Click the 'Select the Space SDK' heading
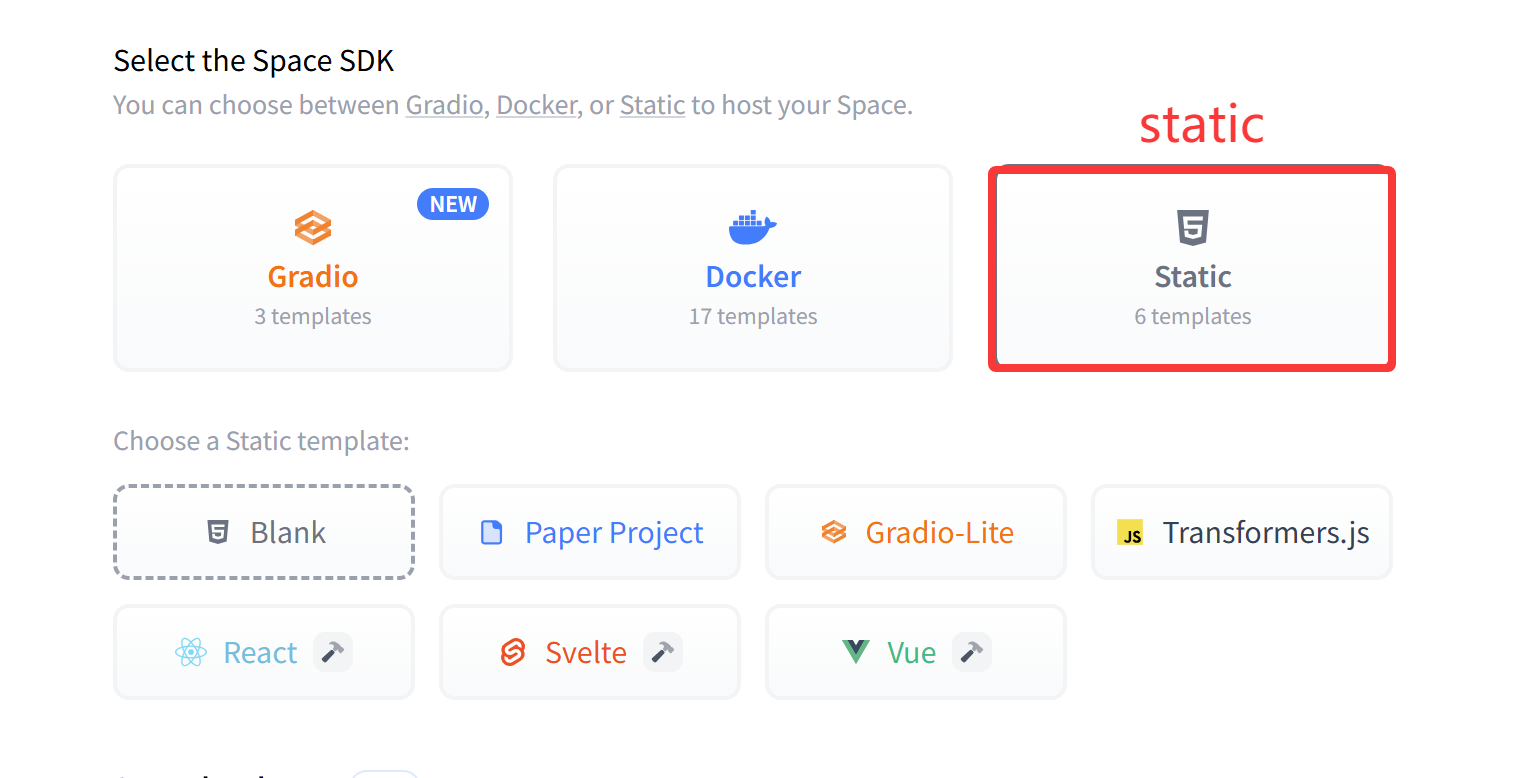 click(254, 61)
